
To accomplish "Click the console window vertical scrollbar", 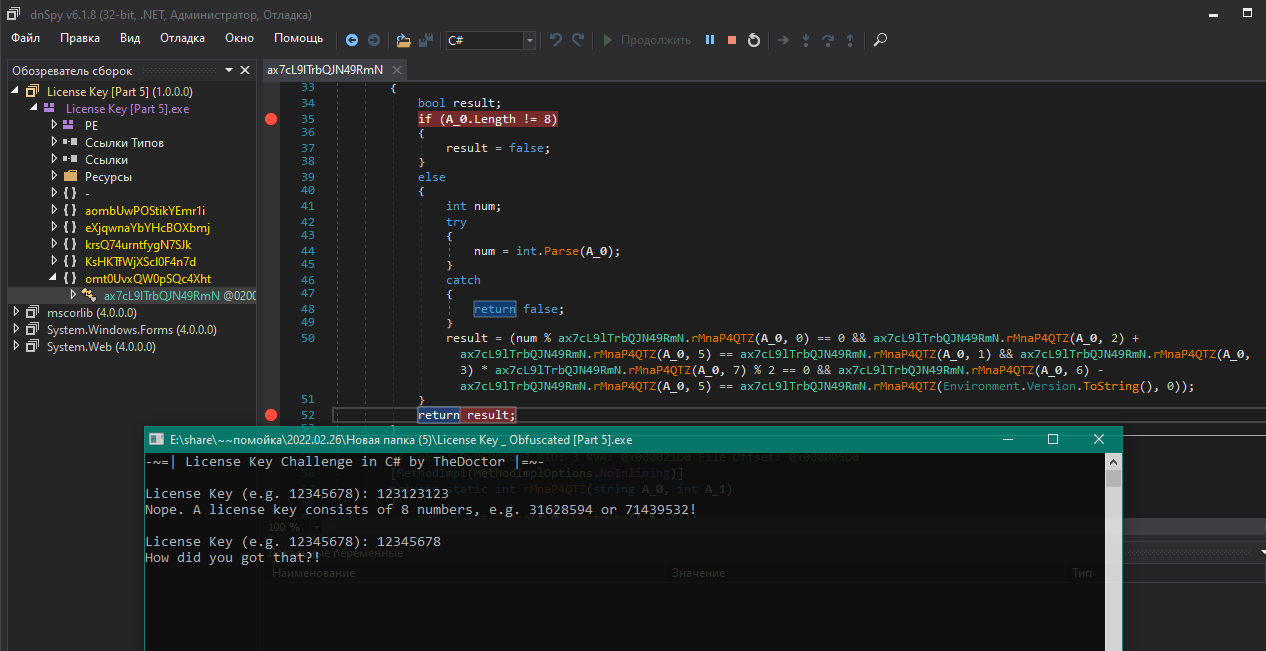I will (1114, 560).
